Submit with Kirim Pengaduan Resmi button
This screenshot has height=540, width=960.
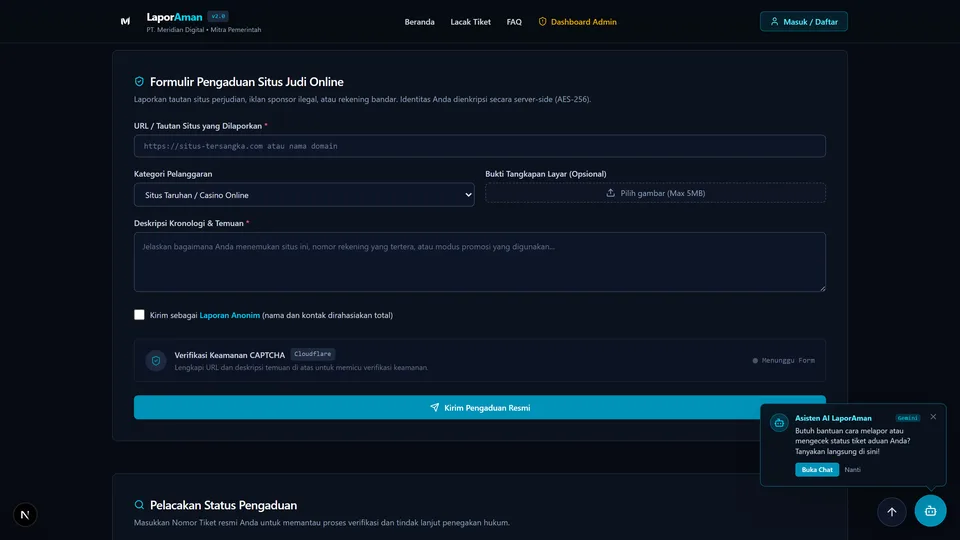tap(479, 407)
